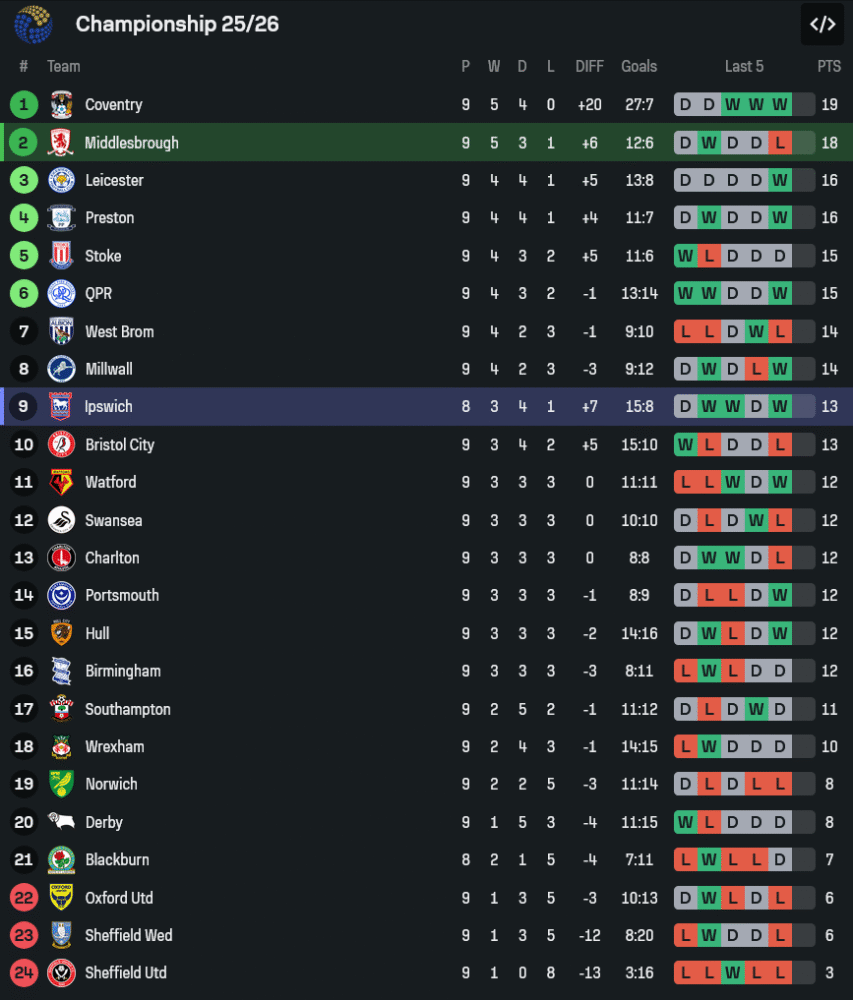Click the Championship league logo
Viewport: 853px width, 1000px height.
click(x=33, y=24)
